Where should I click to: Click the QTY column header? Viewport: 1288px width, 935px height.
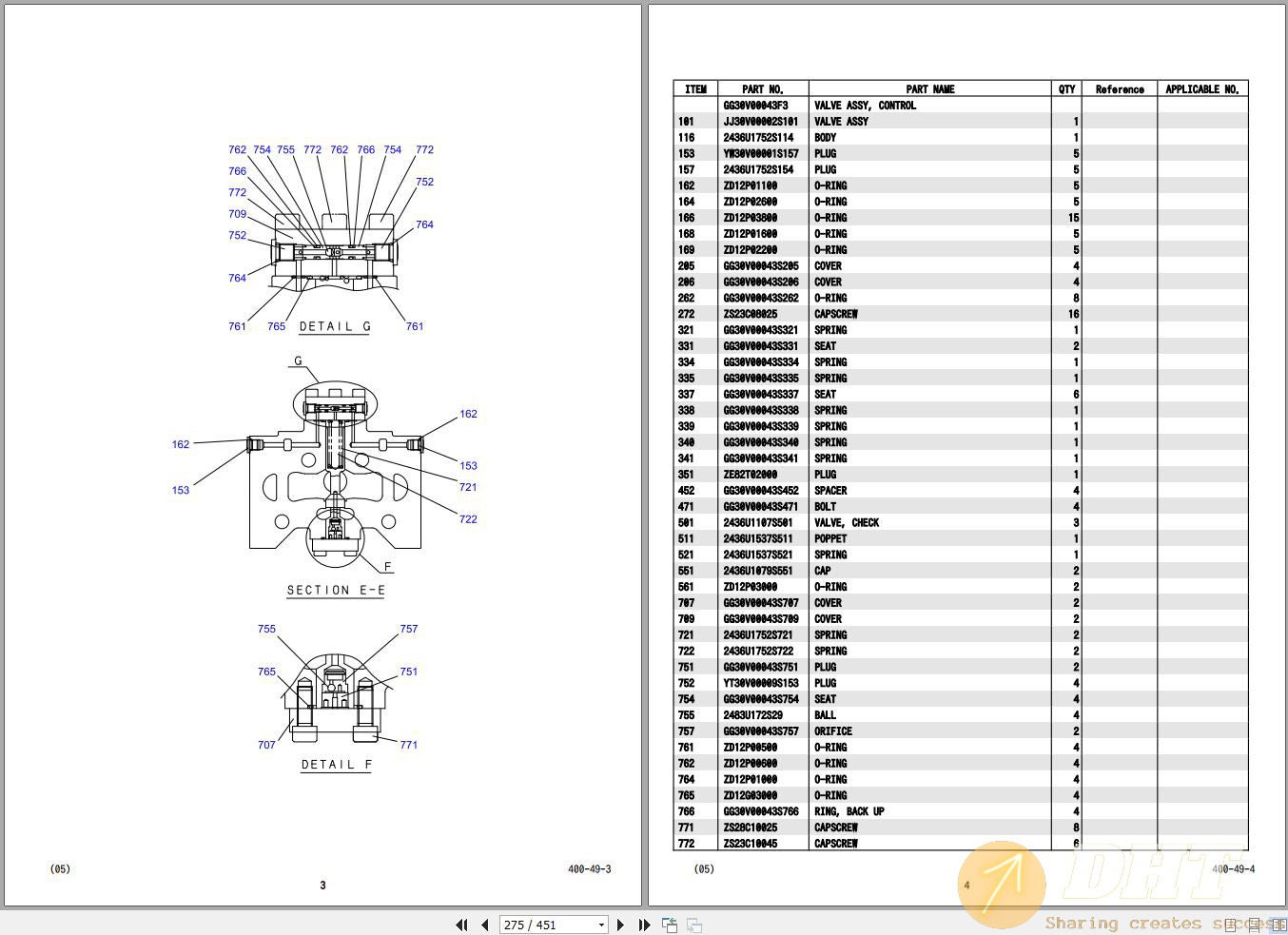click(1067, 89)
